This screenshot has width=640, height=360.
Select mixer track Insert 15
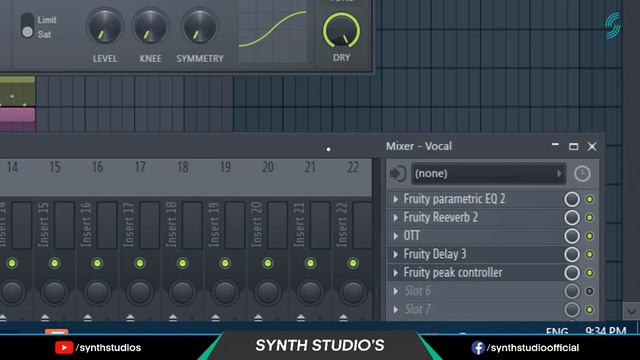[x=43, y=225]
